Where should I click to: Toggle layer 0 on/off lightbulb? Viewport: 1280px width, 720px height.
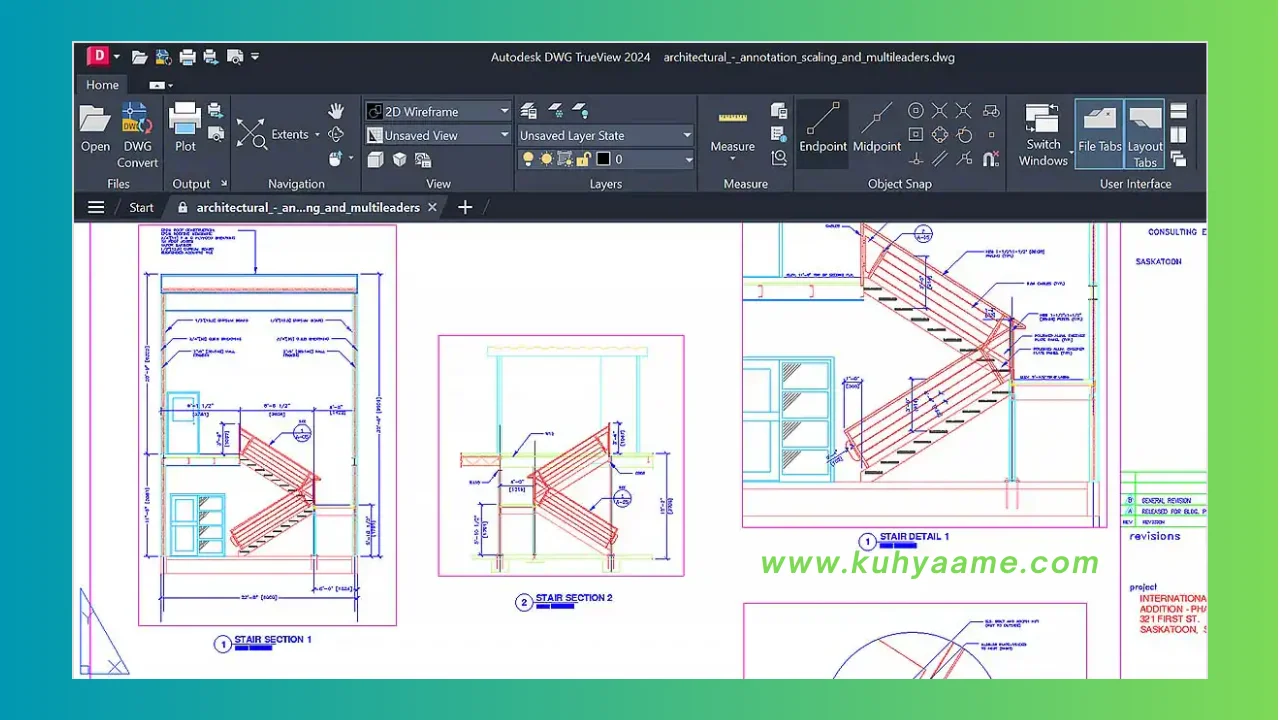pyautogui.click(x=528, y=159)
